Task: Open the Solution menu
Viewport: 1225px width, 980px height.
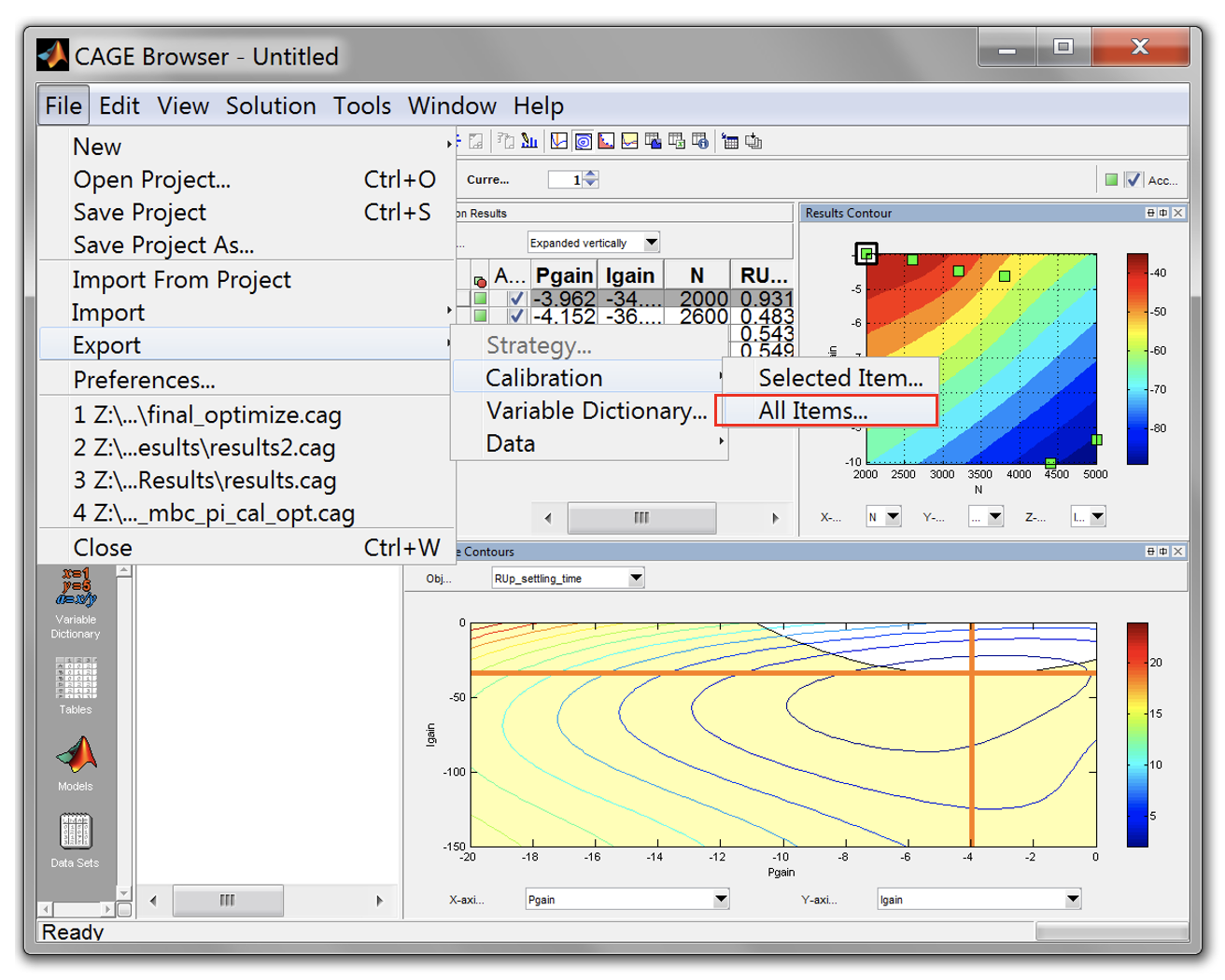Action: tap(271, 105)
